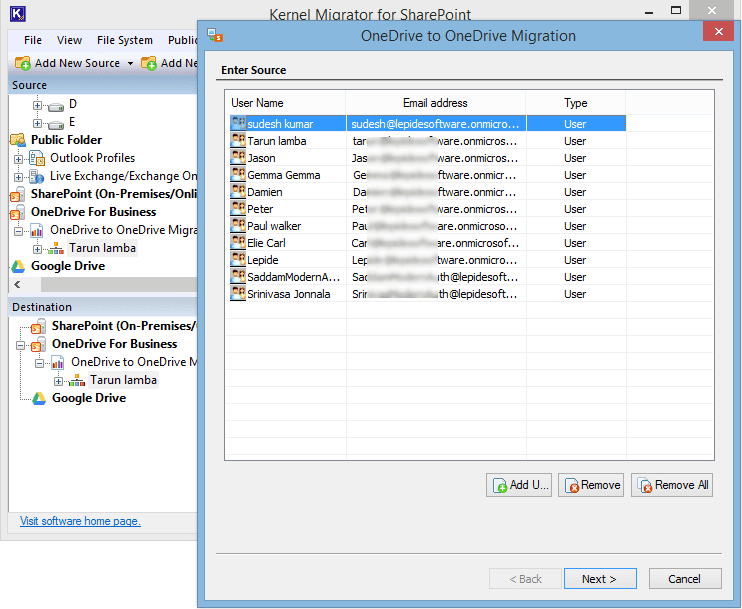Screen dimensions: 742x609
Task: Sort by Email address column header
Action: point(435,103)
